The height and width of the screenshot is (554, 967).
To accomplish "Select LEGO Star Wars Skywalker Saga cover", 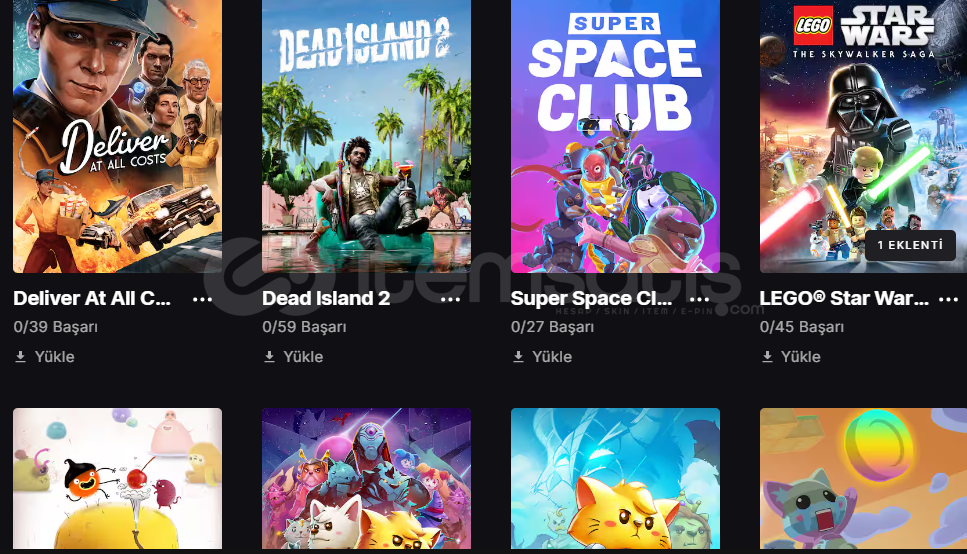I will pos(863,136).
